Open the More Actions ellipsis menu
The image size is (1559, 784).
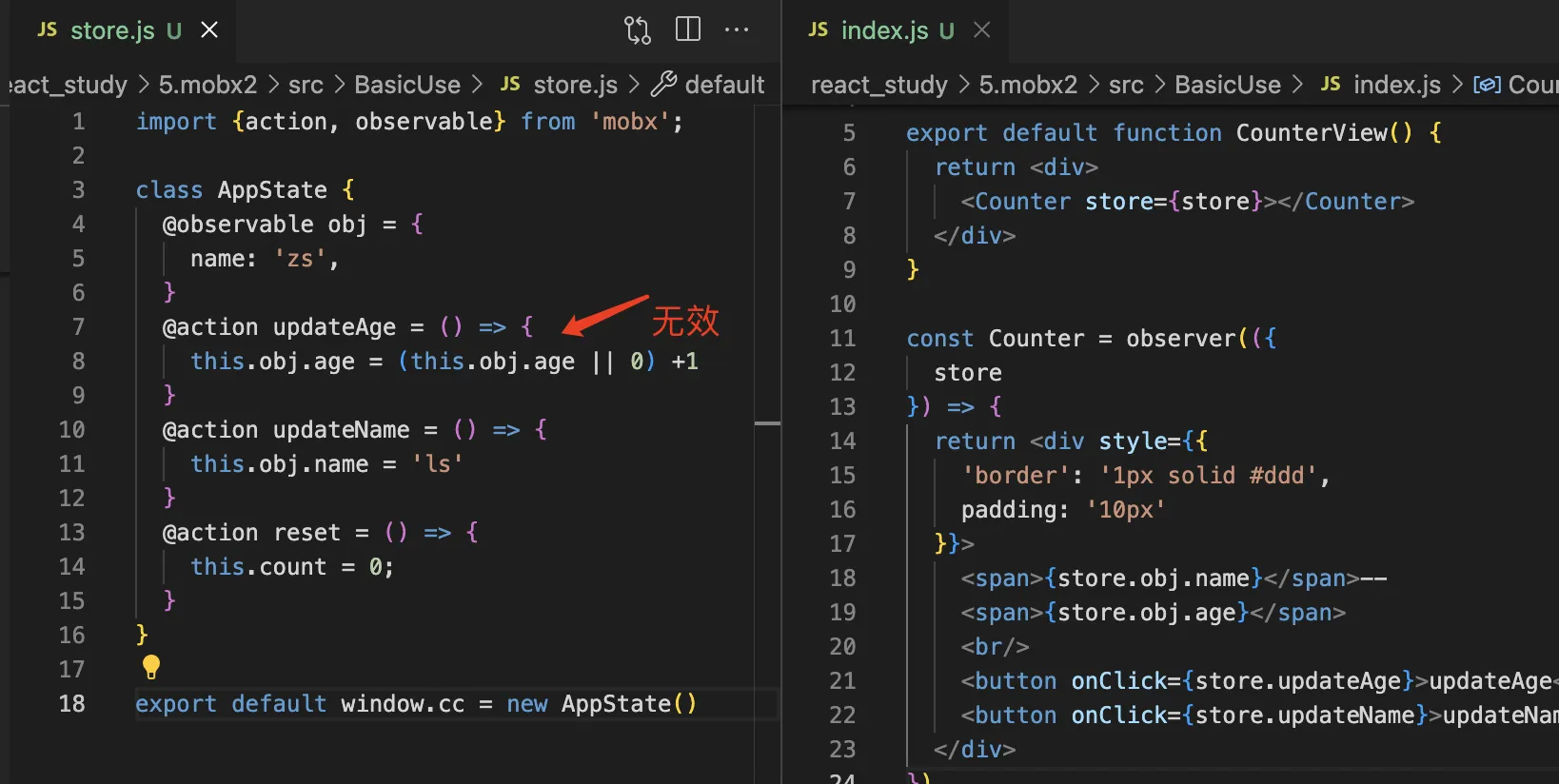tap(737, 29)
